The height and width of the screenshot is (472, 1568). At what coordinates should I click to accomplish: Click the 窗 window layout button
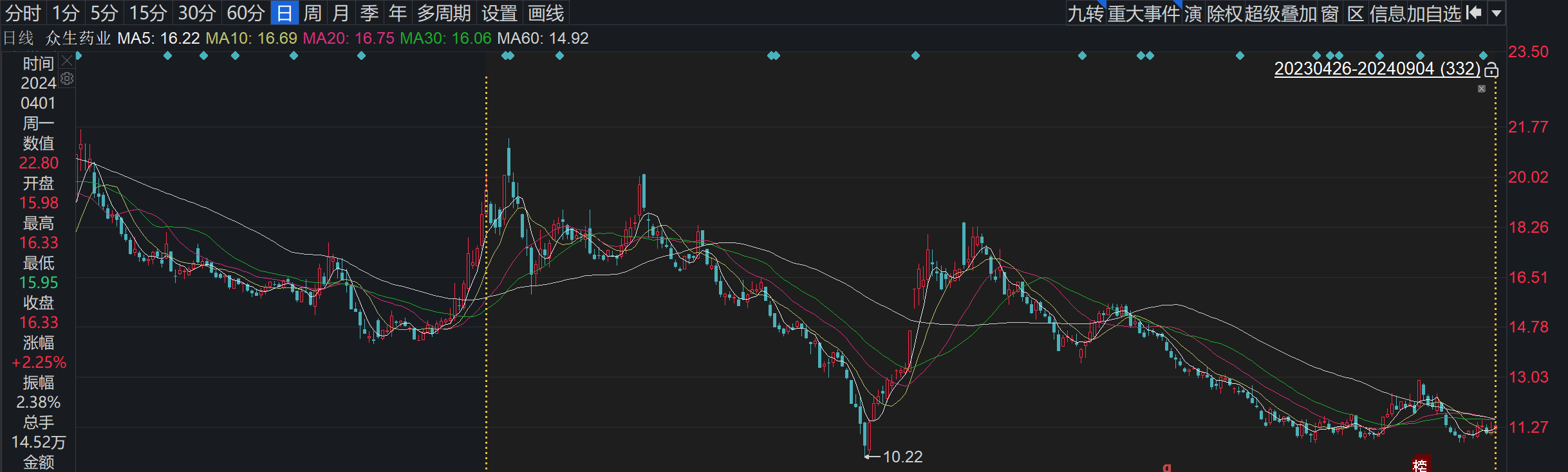[1330, 14]
